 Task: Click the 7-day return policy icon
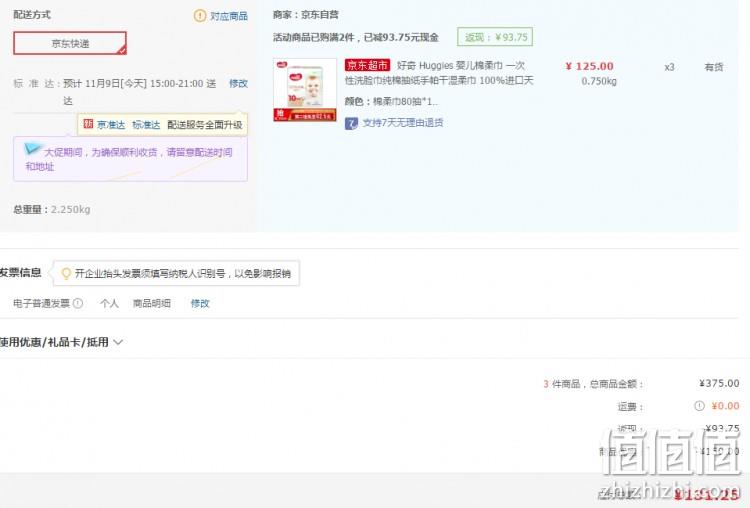tap(351, 123)
